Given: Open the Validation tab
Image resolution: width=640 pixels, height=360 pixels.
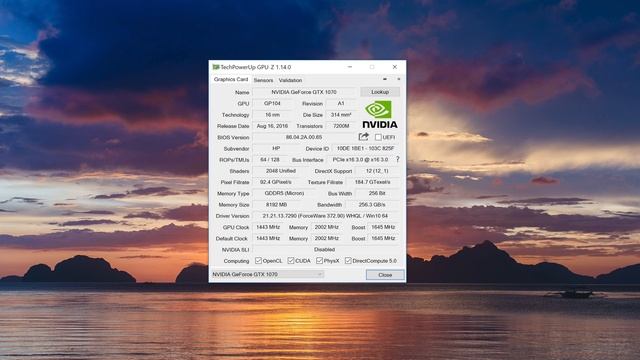Looking at the screenshot, I should tap(290, 80).
